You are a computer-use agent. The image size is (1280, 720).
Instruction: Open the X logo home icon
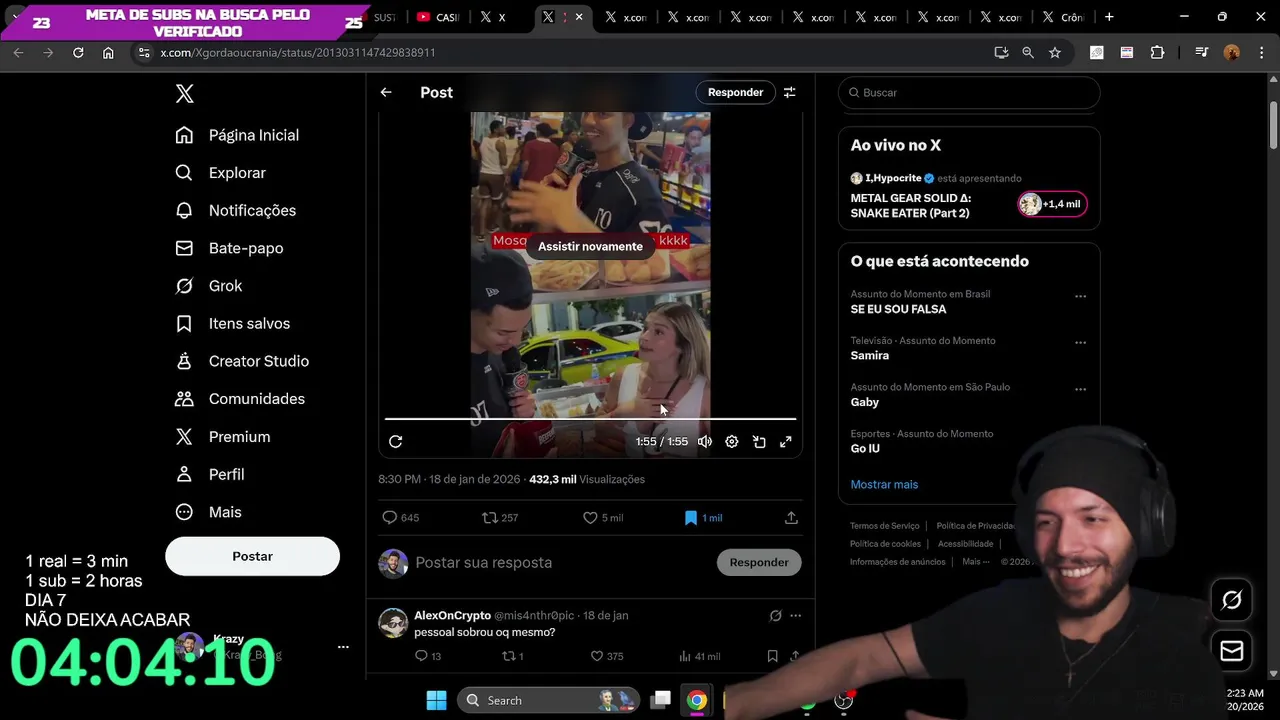pos(184,94)
